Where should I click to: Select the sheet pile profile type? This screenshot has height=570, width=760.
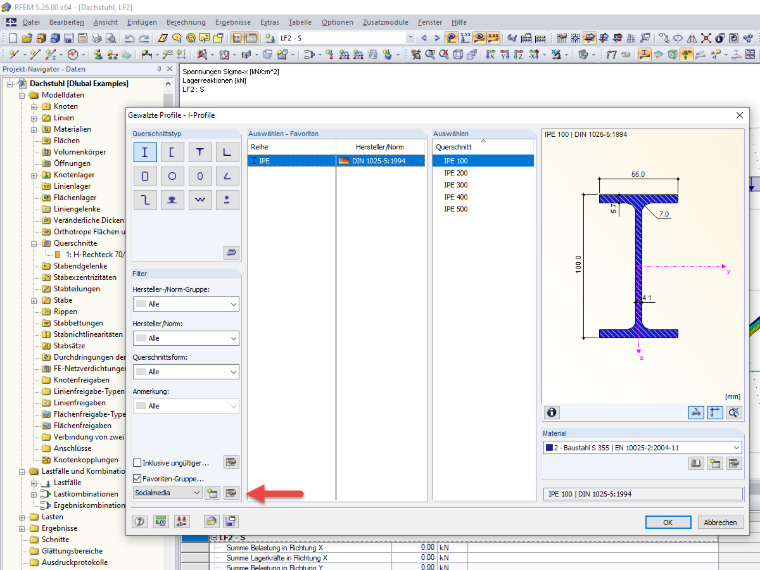pos(200,200)
